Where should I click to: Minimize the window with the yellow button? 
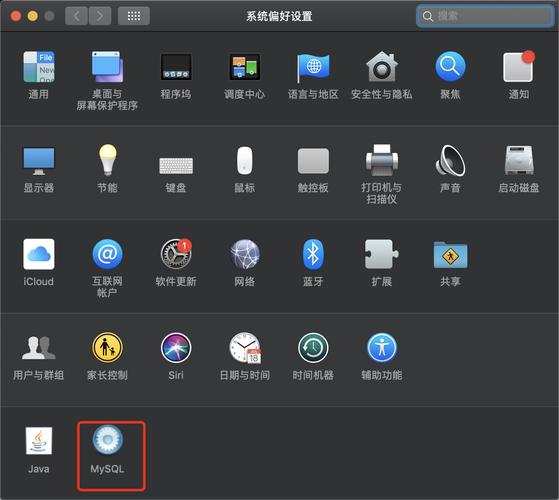[x=33, y=16]
